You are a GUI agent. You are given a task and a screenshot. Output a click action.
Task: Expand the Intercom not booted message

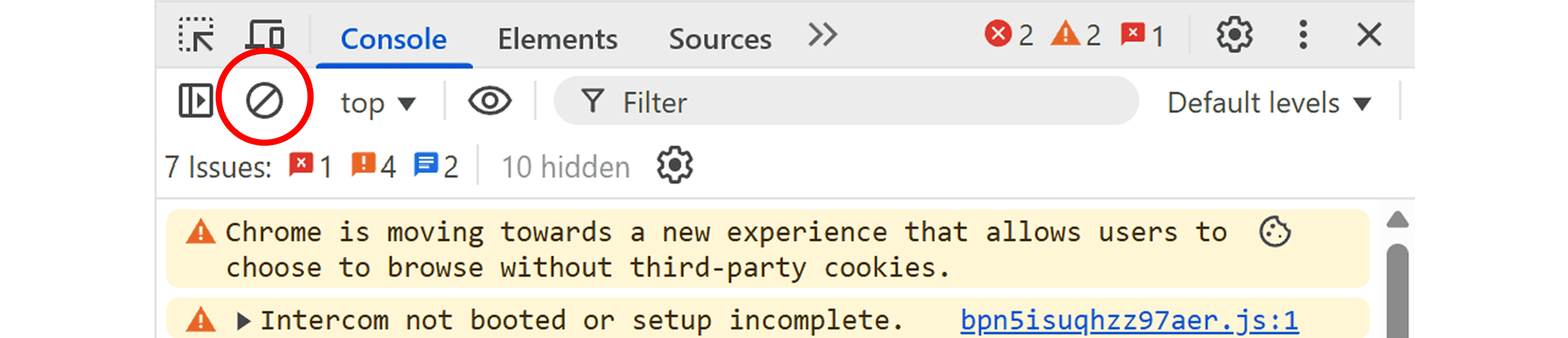pos(244,321)
